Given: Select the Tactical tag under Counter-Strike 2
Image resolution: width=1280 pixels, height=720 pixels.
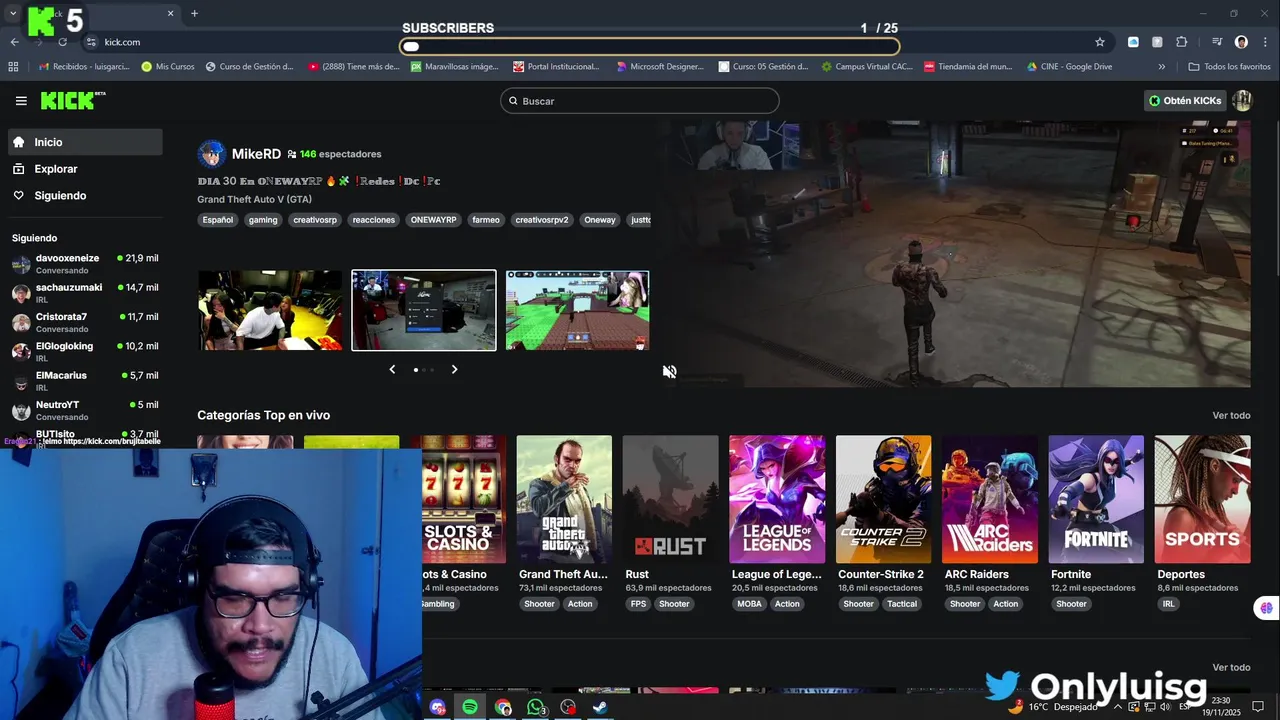Looking at the screenshot, I should pyautogui.click(x=902, y=604).
